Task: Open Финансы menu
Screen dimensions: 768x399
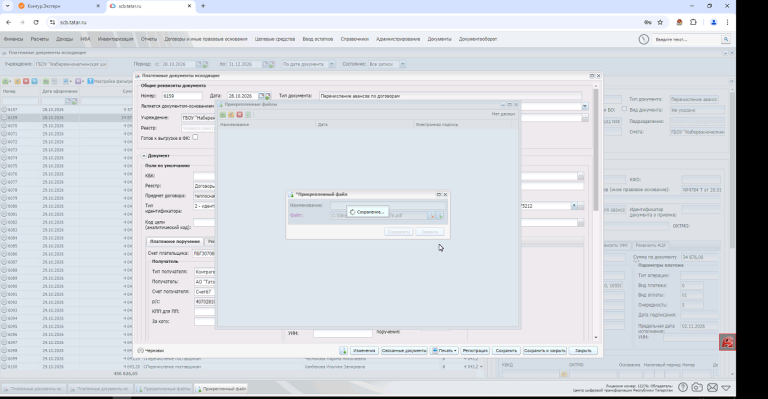Action: 13,39
